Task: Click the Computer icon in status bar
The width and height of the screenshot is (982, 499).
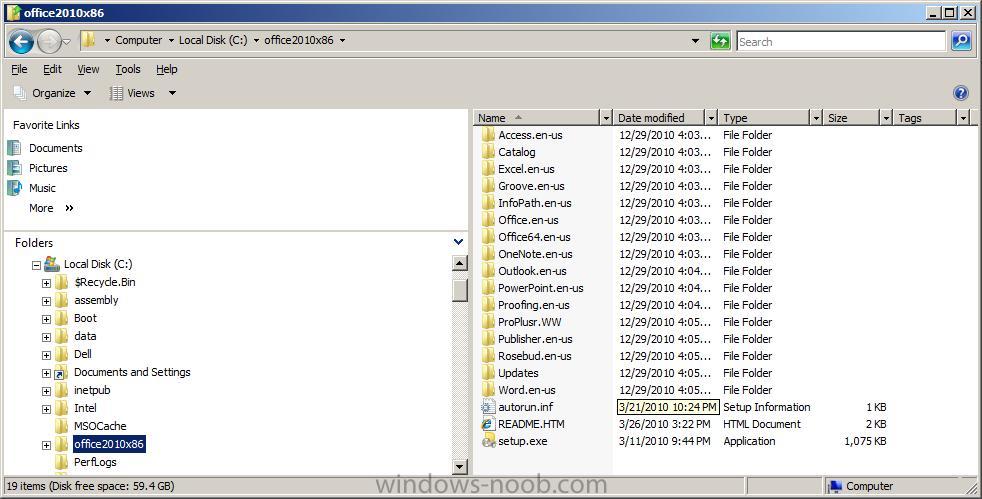Action: 834,486
